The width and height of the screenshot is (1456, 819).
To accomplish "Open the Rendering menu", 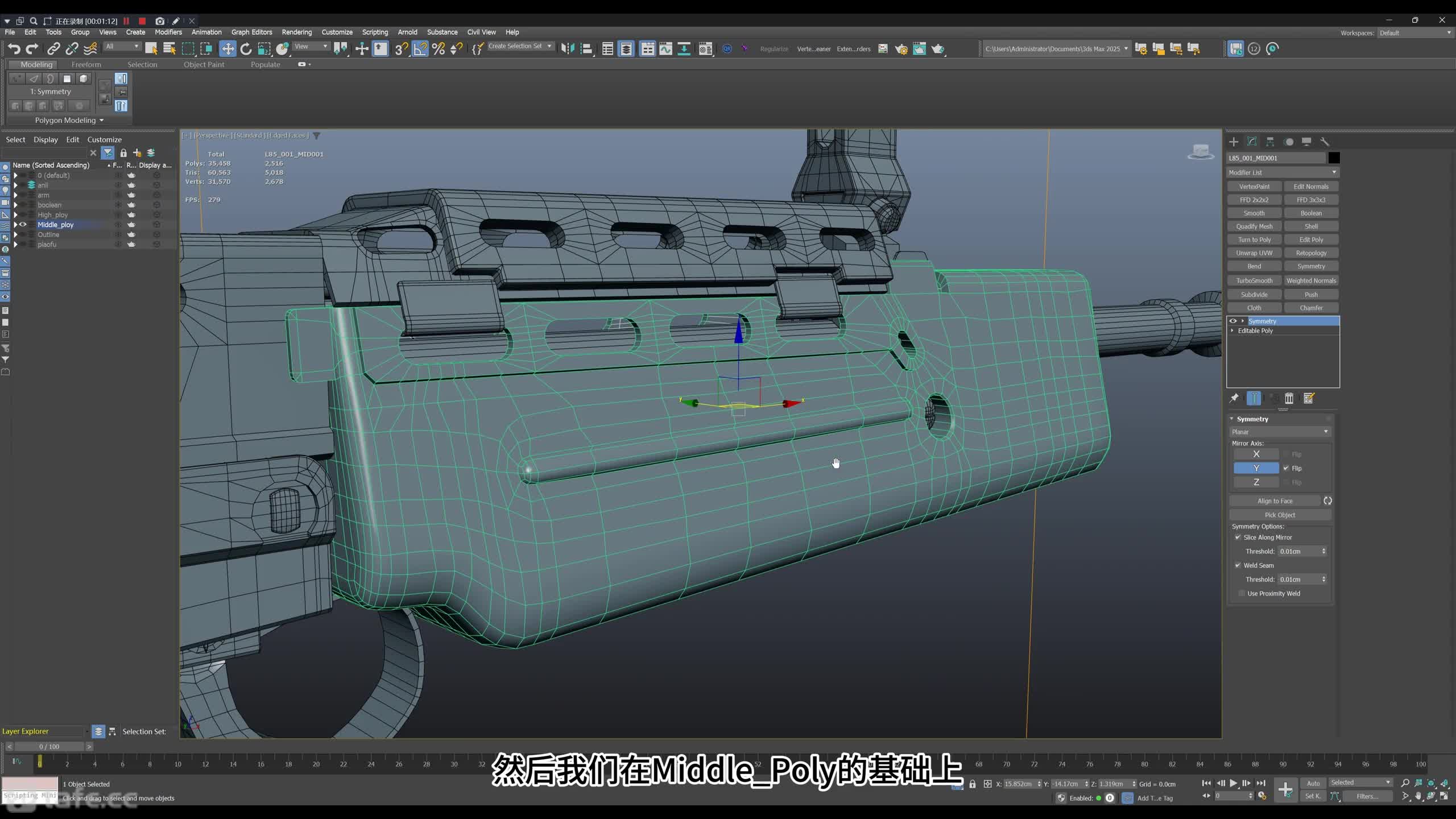I will click(296, 32).
